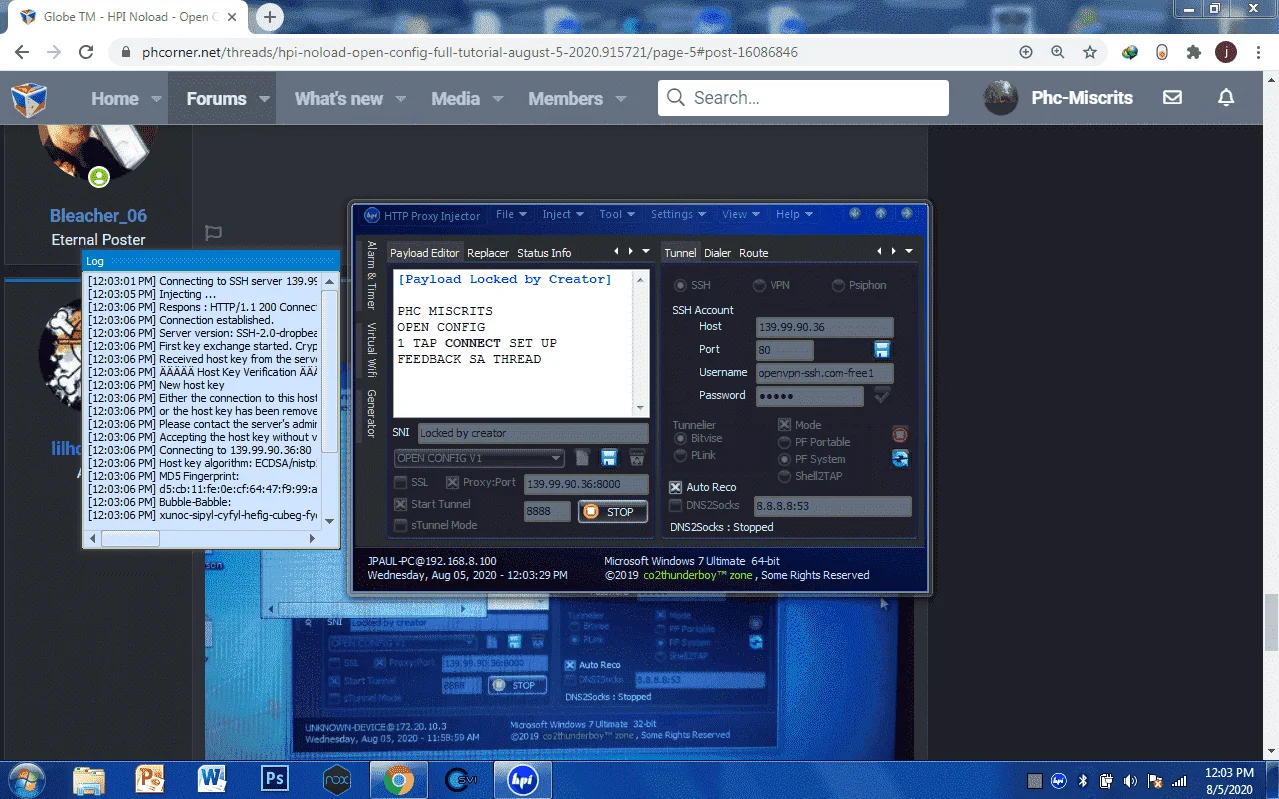Screen dimensions: 1279x799
Task: Open Photoshop from the taskbar
Action: coord(274,779)
